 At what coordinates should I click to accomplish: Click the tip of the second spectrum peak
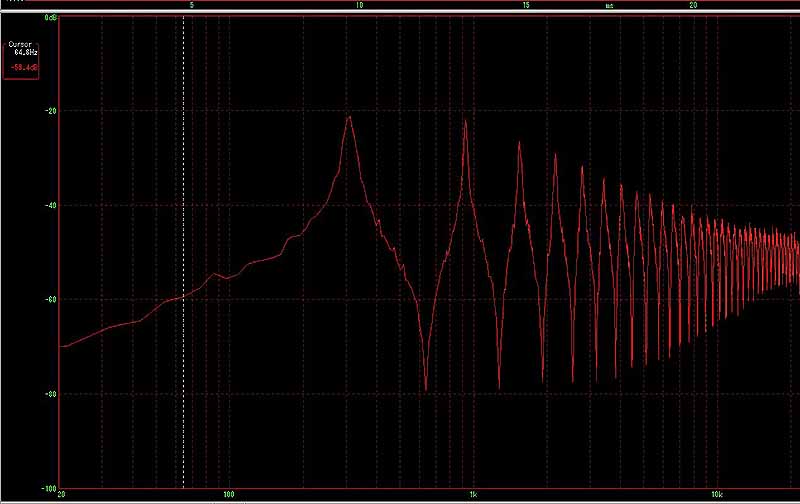[464, 122]
